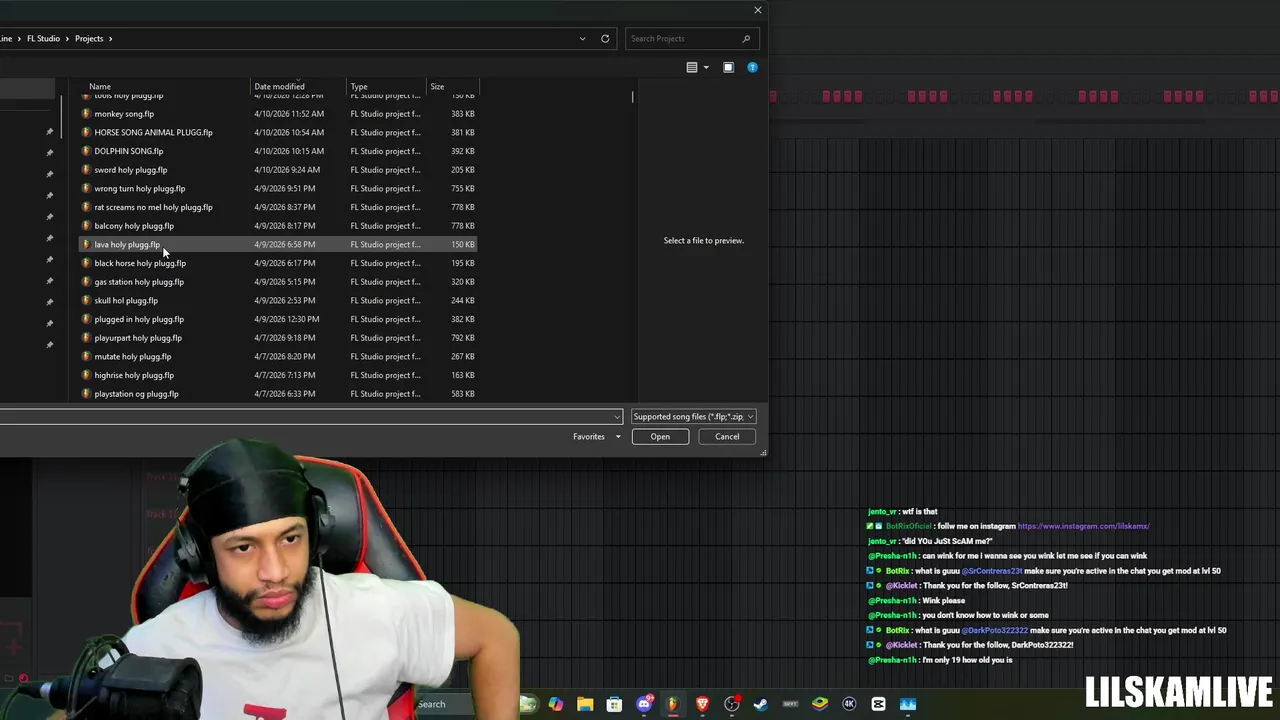Image resolution: width=1280 pixels, height=720 pixels.
Task: Open Brave browser from the taskbar
Action: [x=702, y=704]
